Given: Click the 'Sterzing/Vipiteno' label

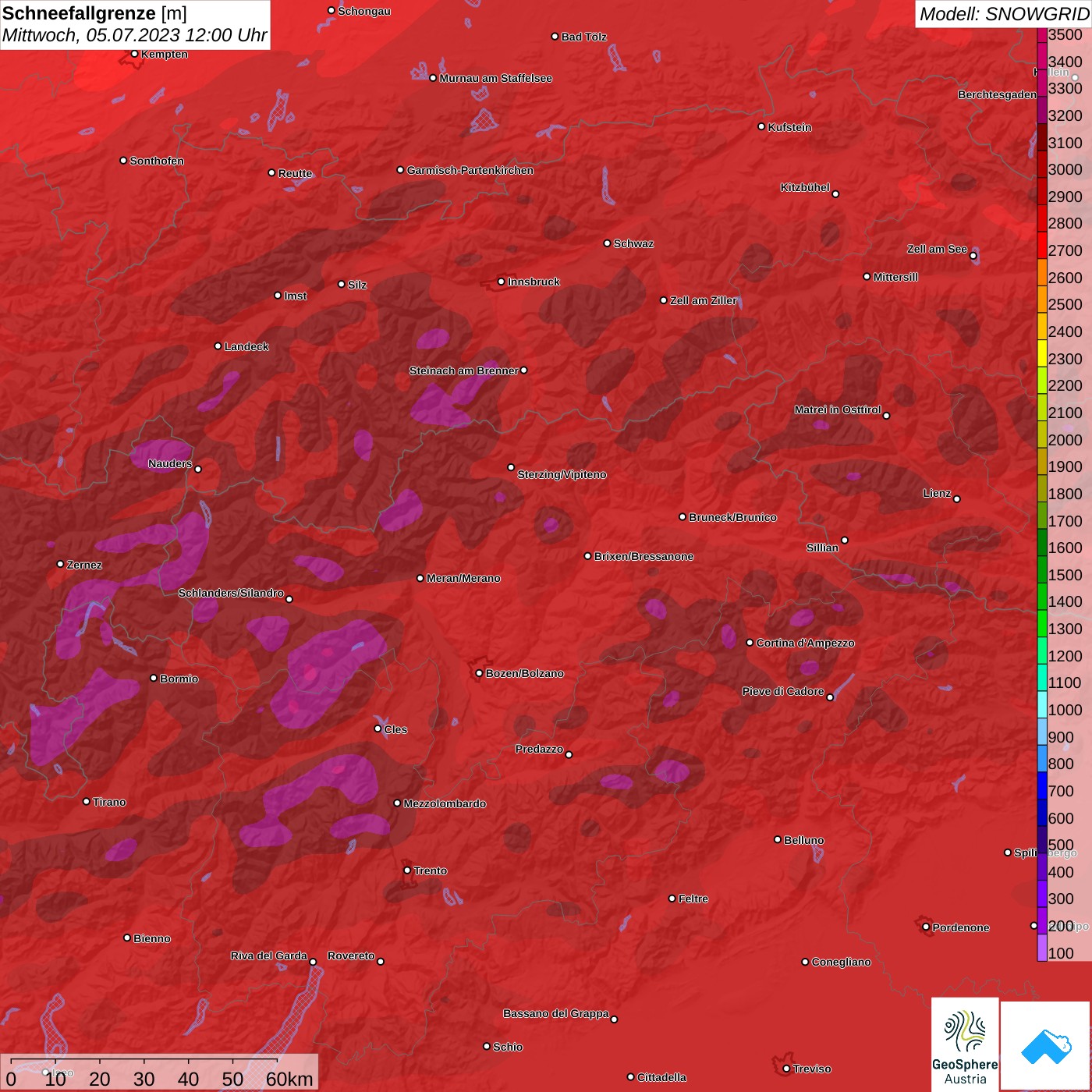Looking at the screenshot, I should pyautogui.click(x=562, y=474).
